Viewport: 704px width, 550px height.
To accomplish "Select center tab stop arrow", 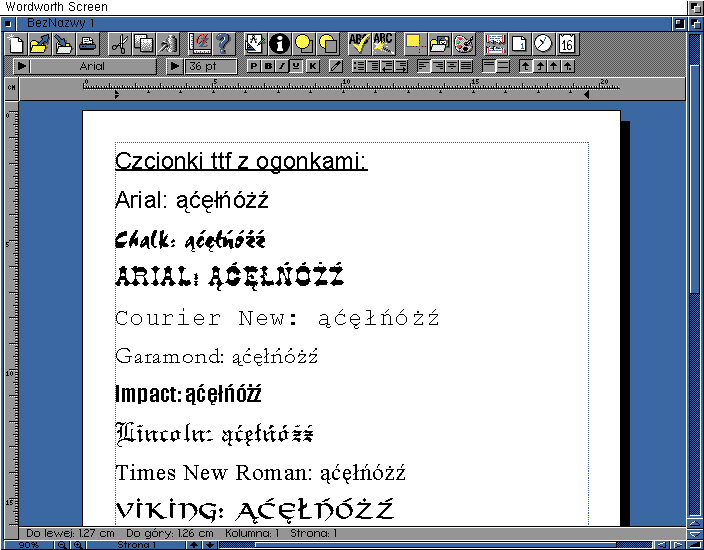I will coord(554,66).
